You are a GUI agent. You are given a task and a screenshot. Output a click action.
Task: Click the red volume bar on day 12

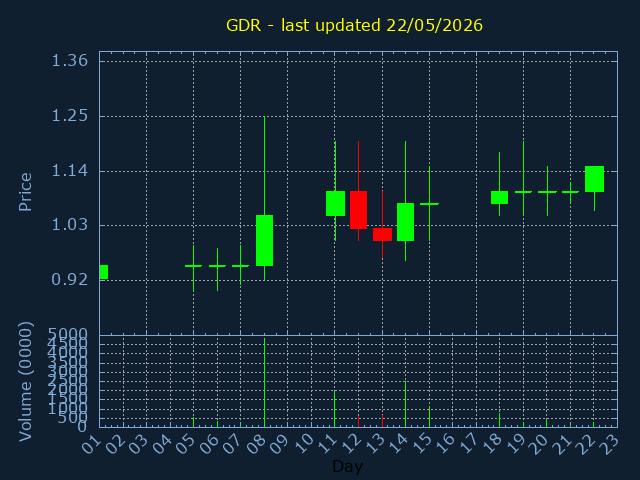[358, 422]
